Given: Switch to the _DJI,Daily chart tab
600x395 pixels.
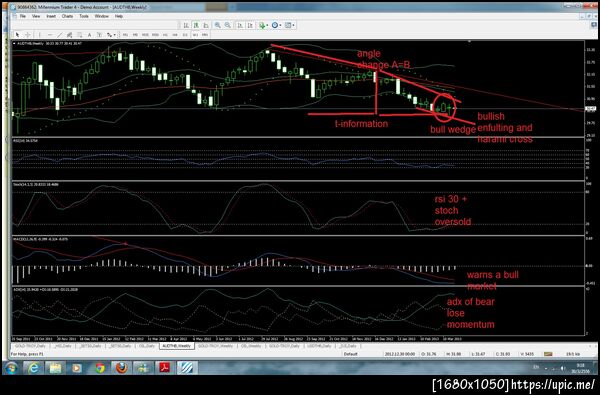Looking at the screenshot, I should coord(348,346).
